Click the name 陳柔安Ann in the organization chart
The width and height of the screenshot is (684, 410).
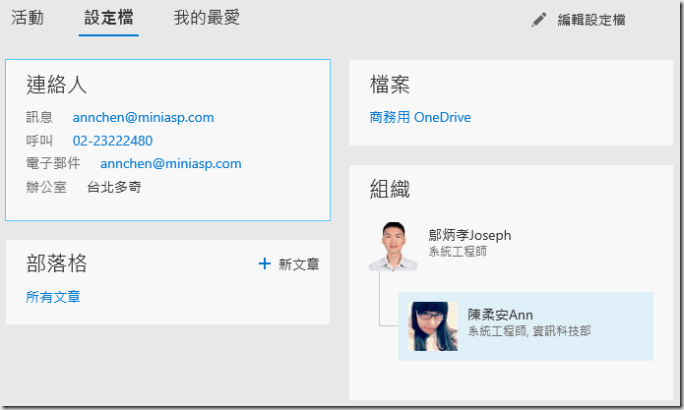pyautogui.click(x=500, y=314)
